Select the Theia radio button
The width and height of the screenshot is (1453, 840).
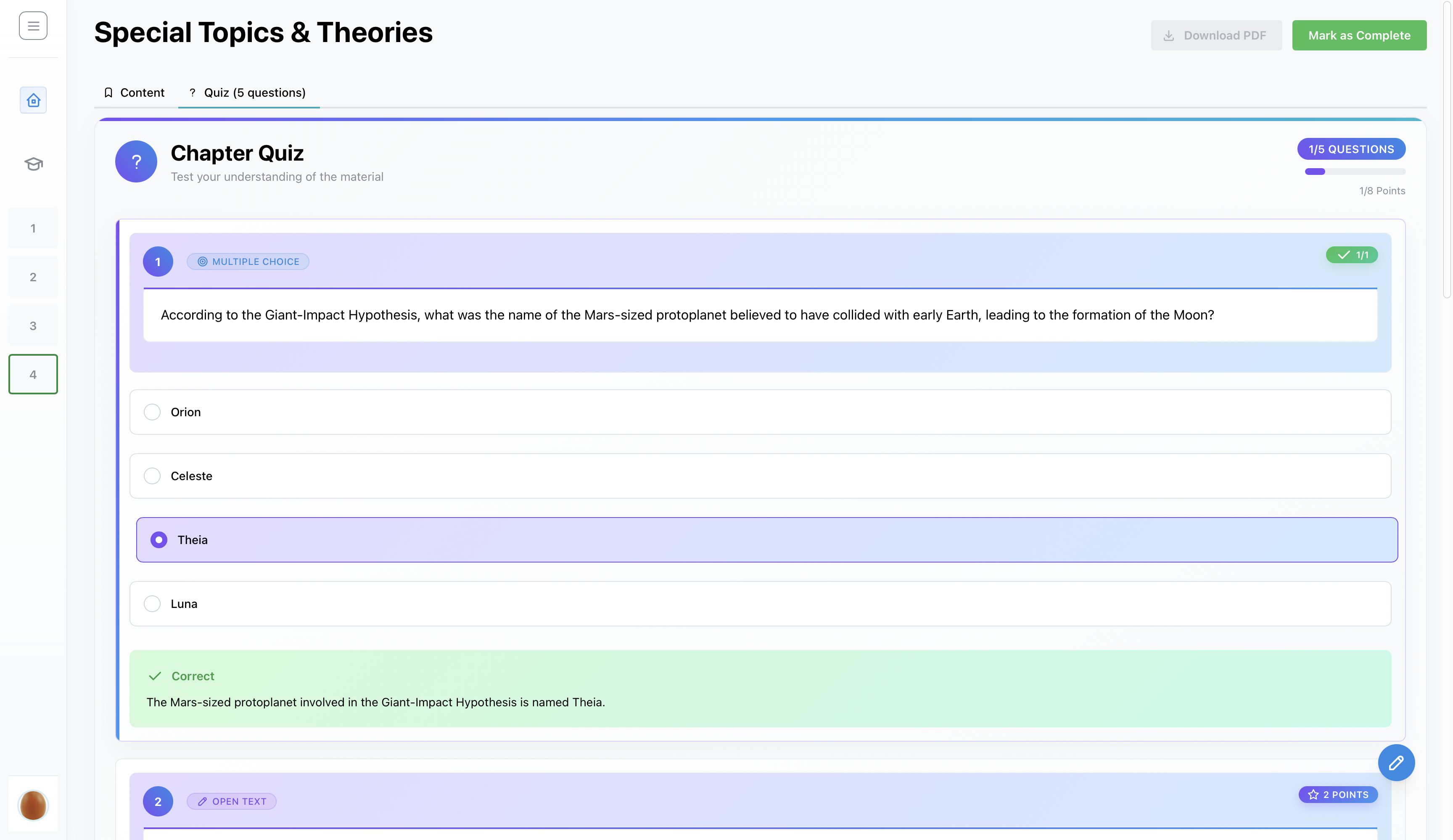point(159,540)
